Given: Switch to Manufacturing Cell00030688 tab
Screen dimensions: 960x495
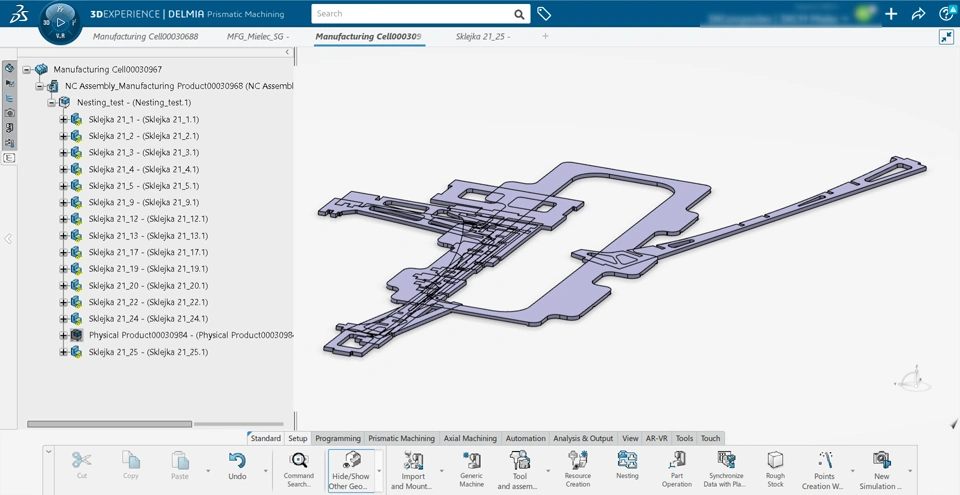Looking at the screenshot, I should pyautogui.click(x=146, y=37).
